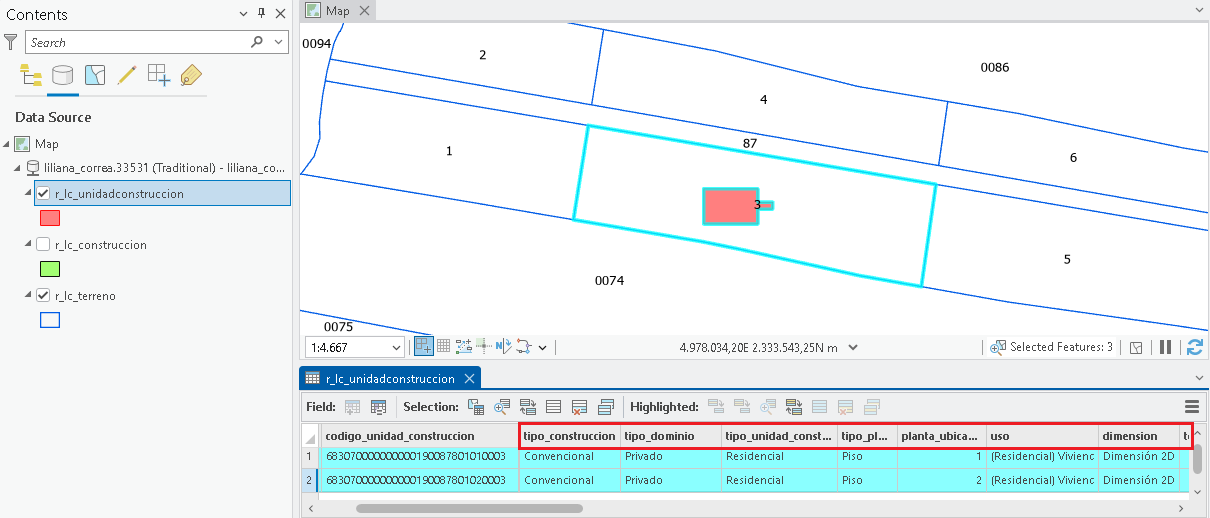Pause map drawing
The image size is (1210, 518).
click(1165, 347)
